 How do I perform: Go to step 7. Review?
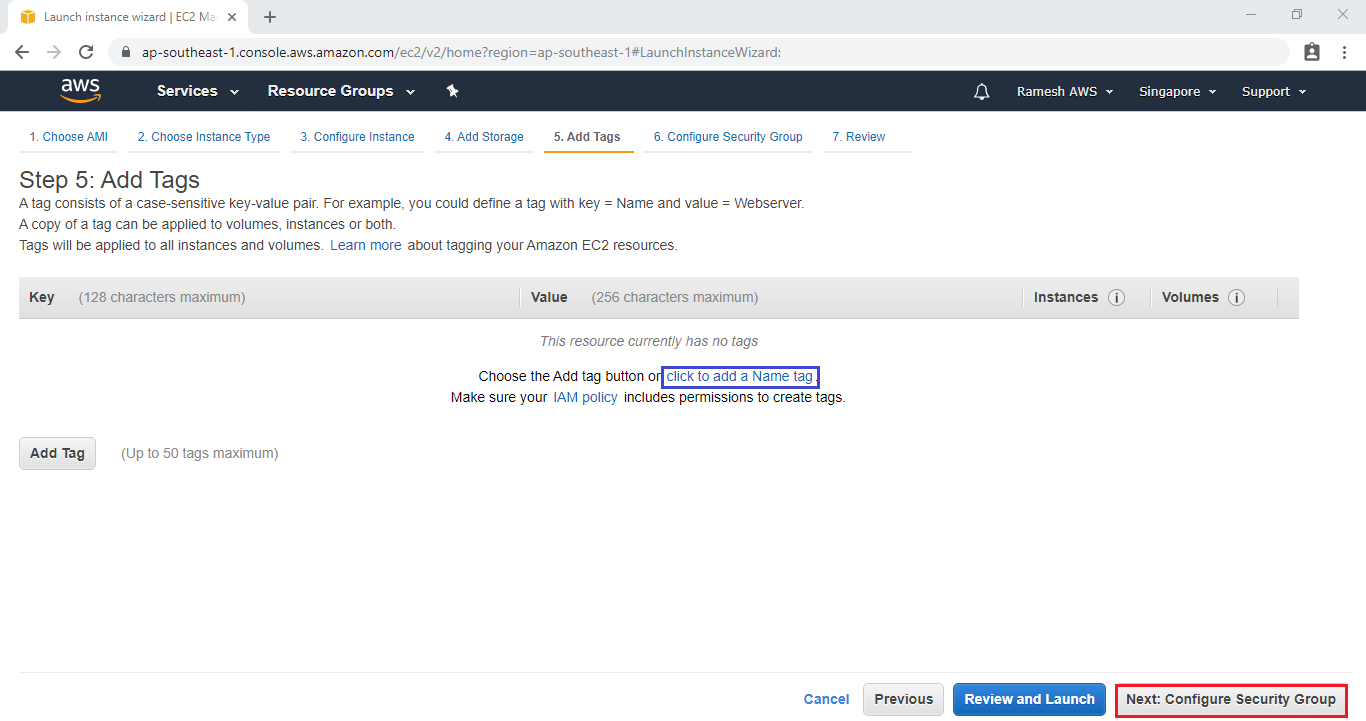(x=859, y=137)
